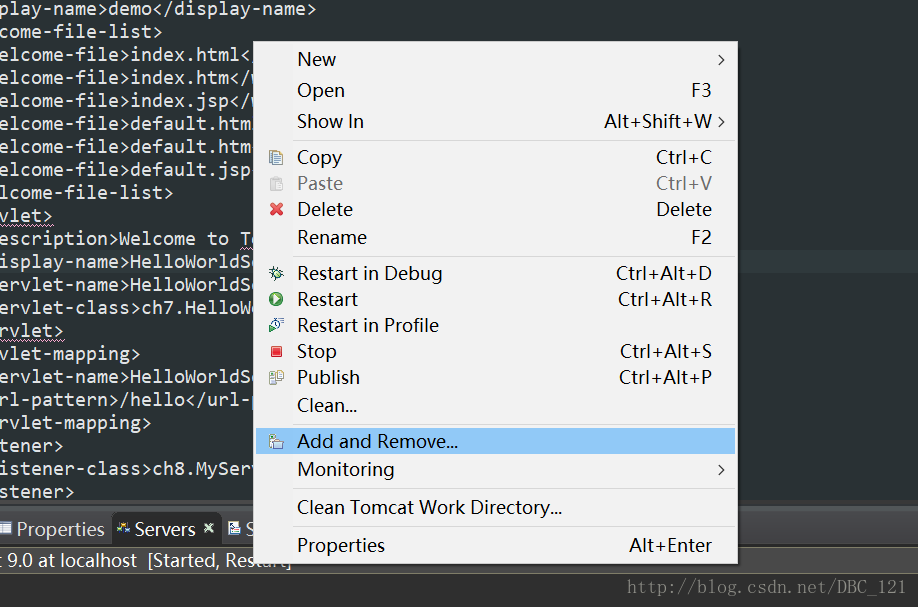Click the red Delete icon
The width and height of the screenshot is (918, 607).
click(x=277, y=210)
